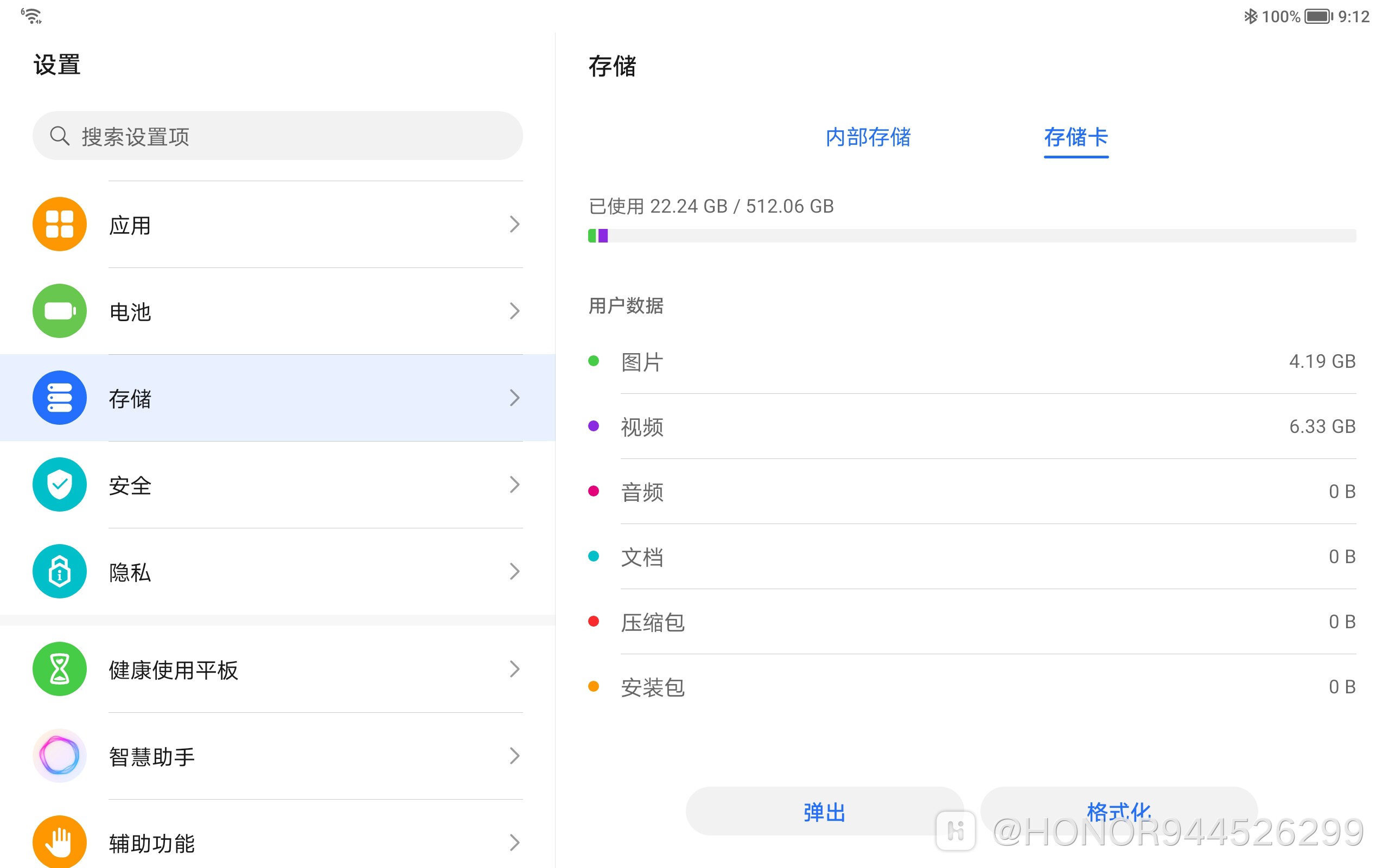Tap the 9:12 clock in status bar
The width and height of the screenshot is (1389, 868).
coord(1354,16)
